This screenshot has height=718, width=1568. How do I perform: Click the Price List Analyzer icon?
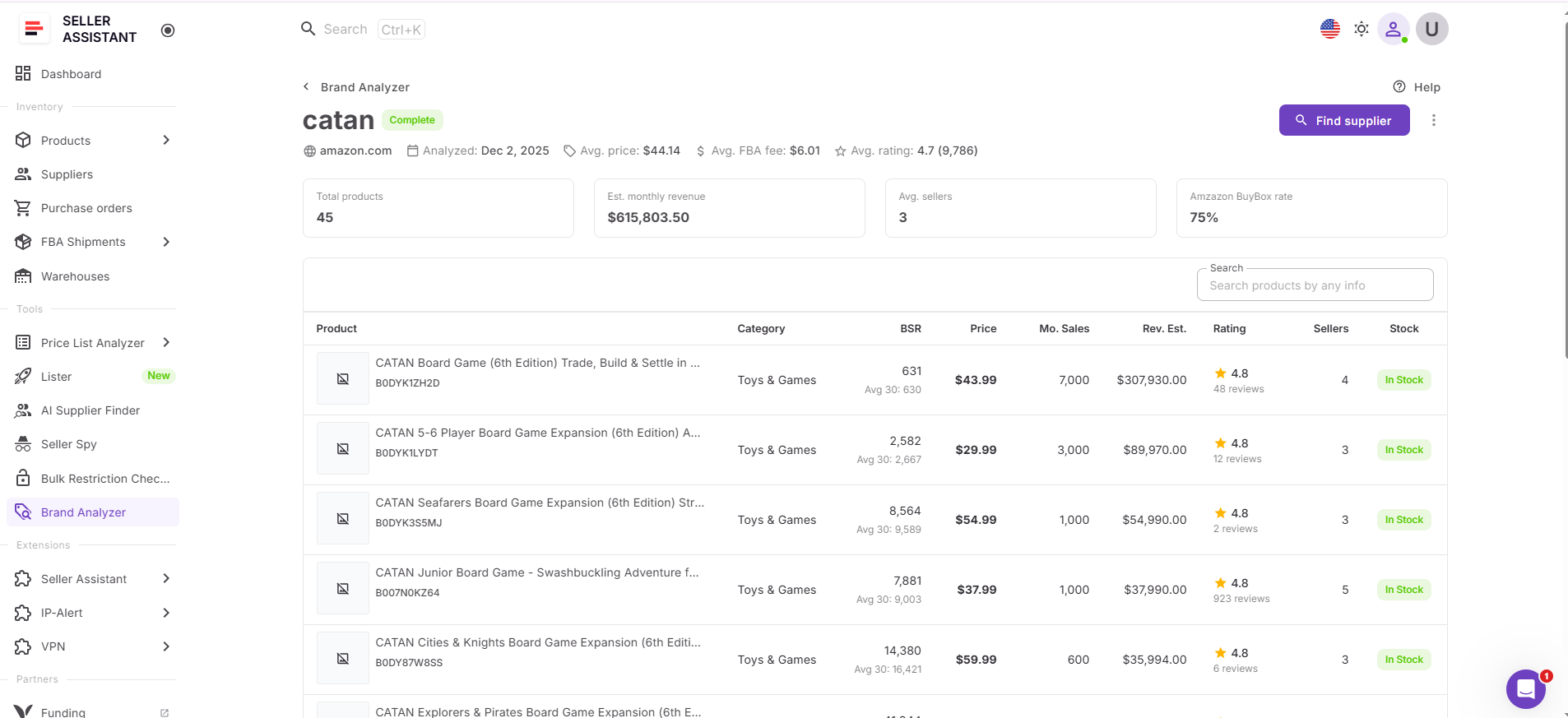click(23, 343)
